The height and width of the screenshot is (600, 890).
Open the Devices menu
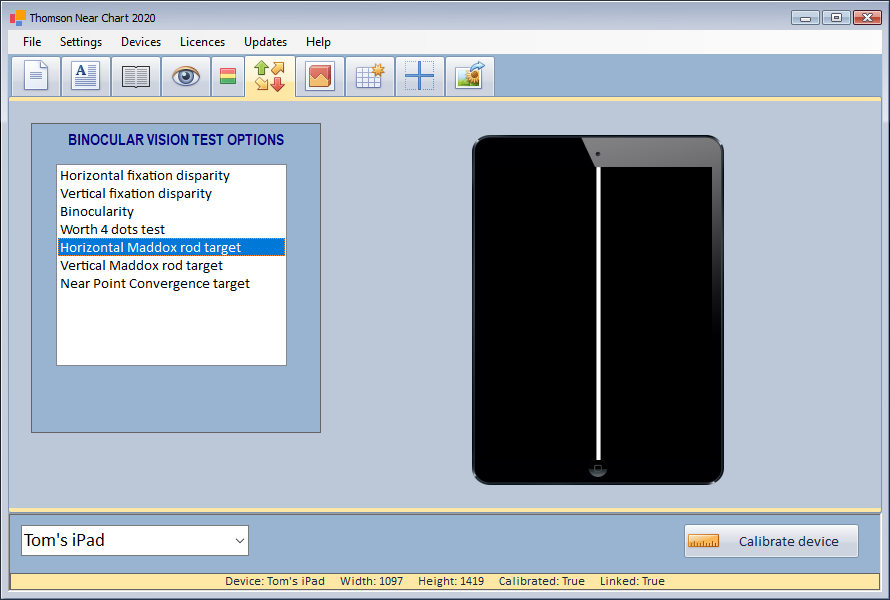[x=141, y=42]
